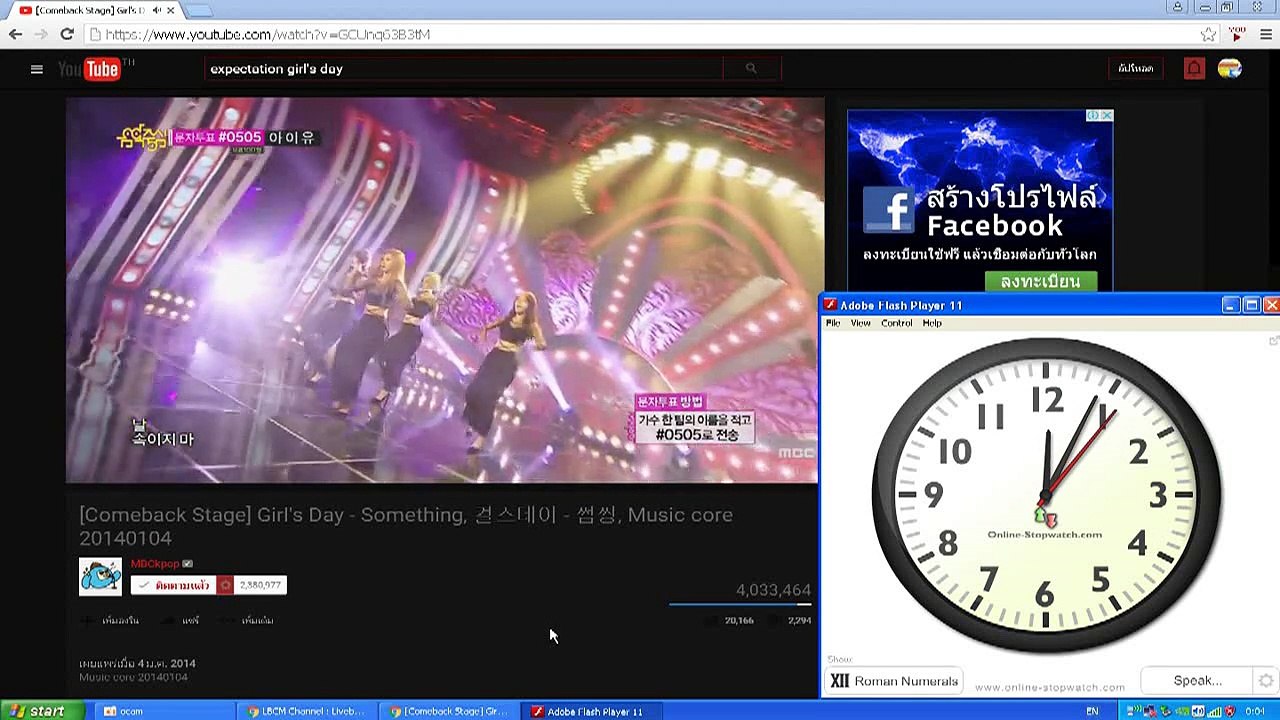Click the upload button in YouTube header
The height and width of the screenshot is (720, 1280).
[1136, 68]
